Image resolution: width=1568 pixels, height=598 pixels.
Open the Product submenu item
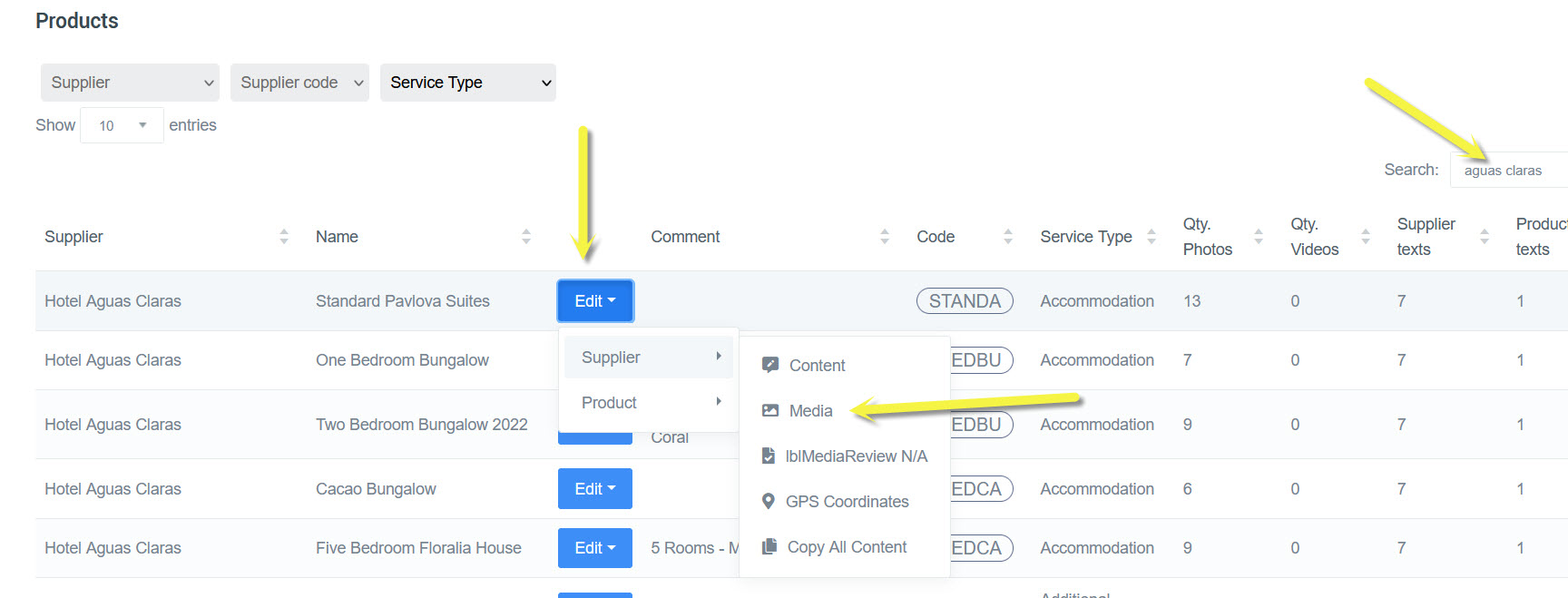click(x=649, y=403)
